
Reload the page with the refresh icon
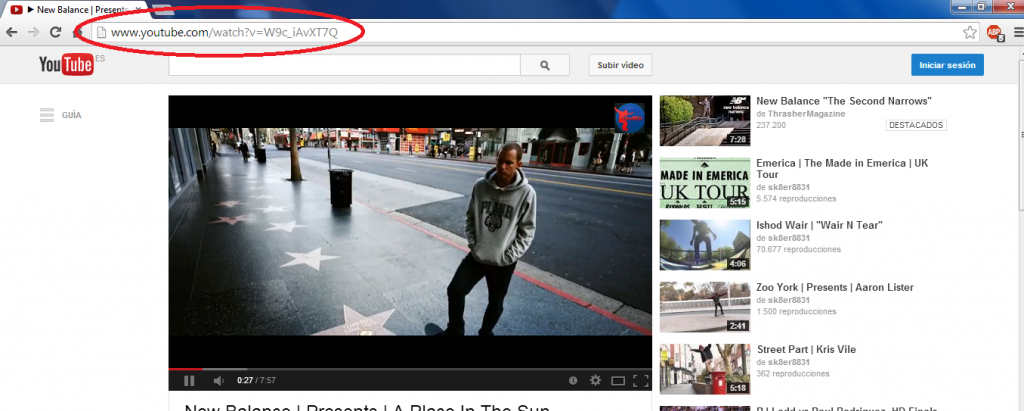point(56,32)
